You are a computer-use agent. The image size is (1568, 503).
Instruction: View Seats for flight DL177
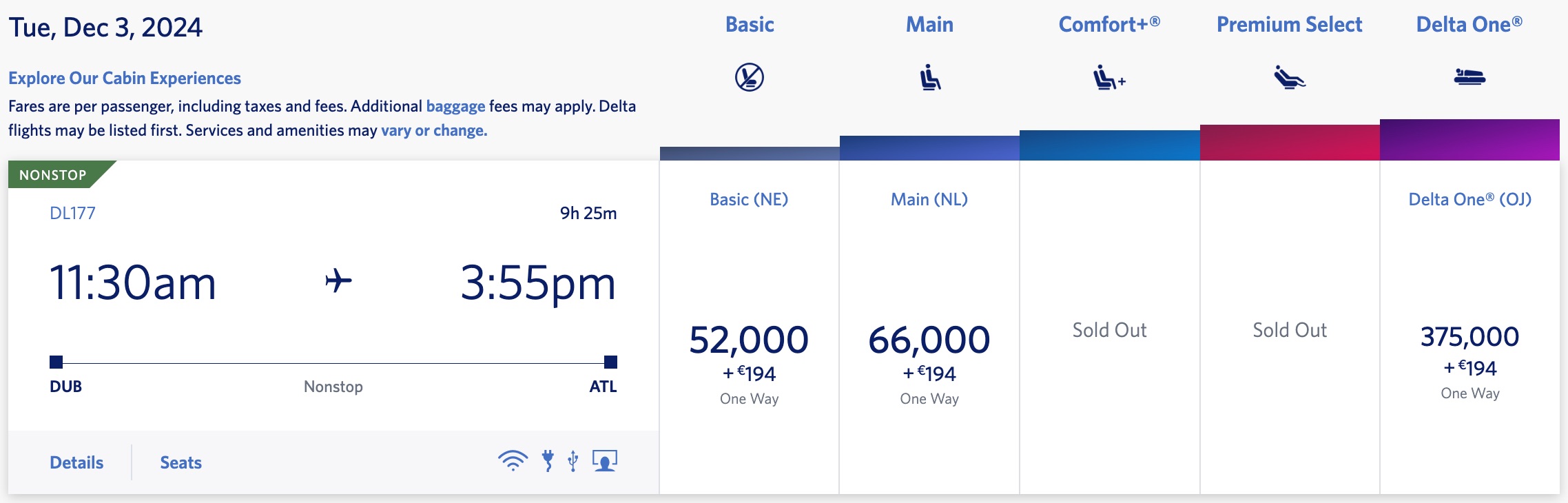pos(181,462)
